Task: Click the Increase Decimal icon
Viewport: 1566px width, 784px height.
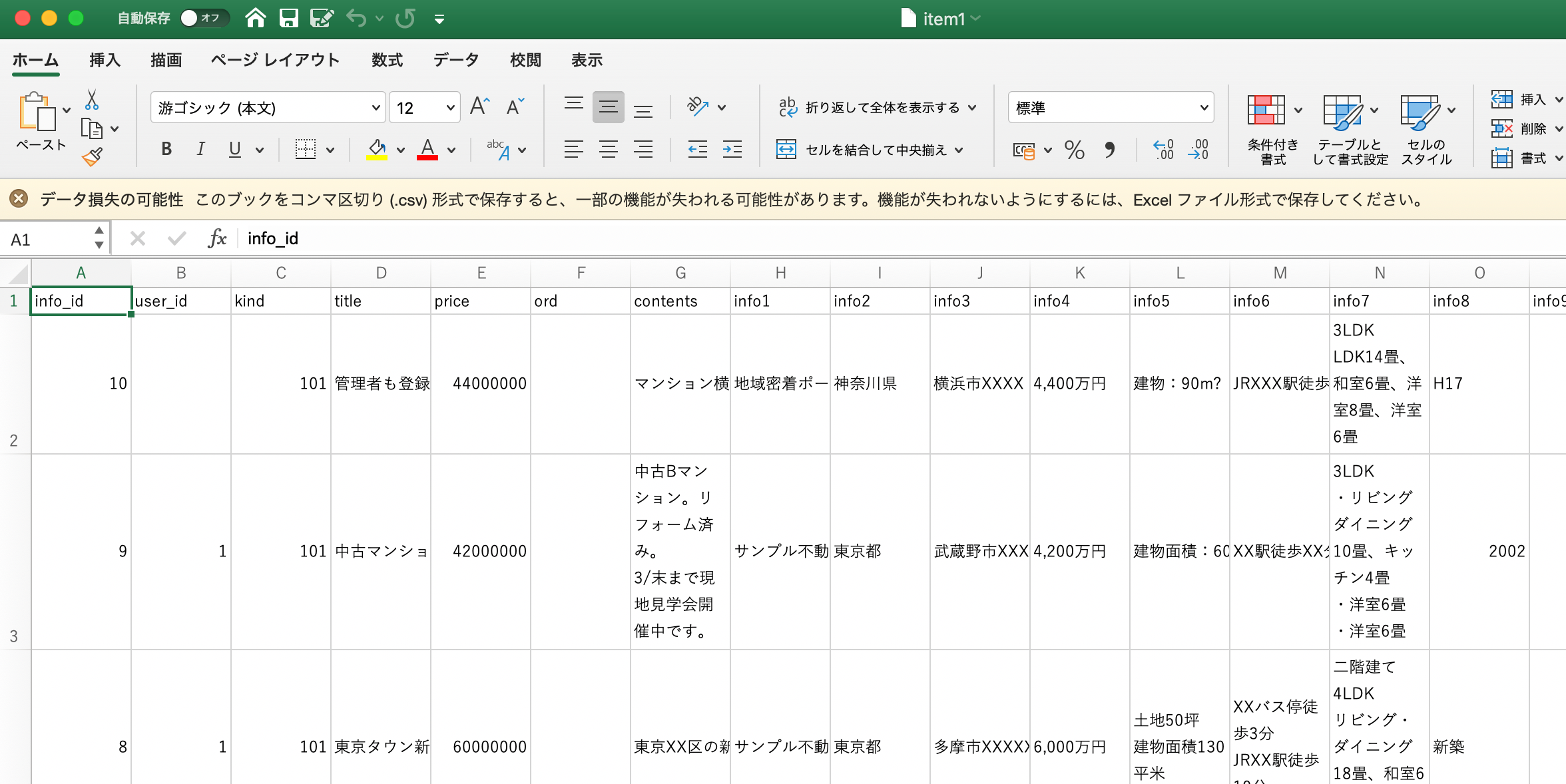Action: 1164,150
